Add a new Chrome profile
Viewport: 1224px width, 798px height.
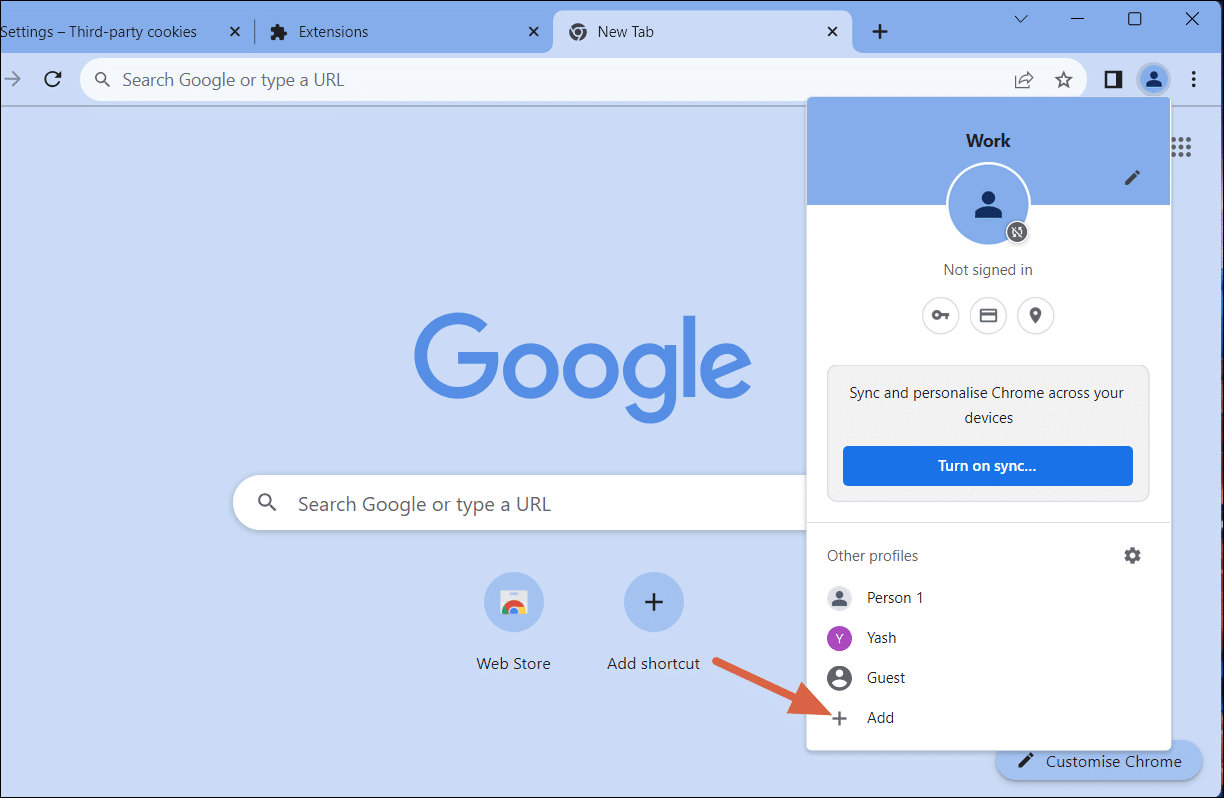point(879,717)
